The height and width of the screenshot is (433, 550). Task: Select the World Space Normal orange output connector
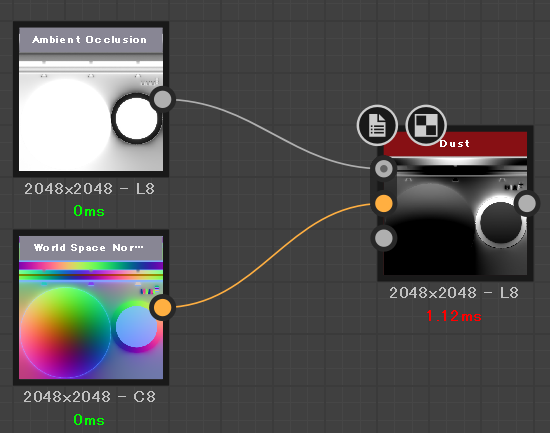pos(162,308)
